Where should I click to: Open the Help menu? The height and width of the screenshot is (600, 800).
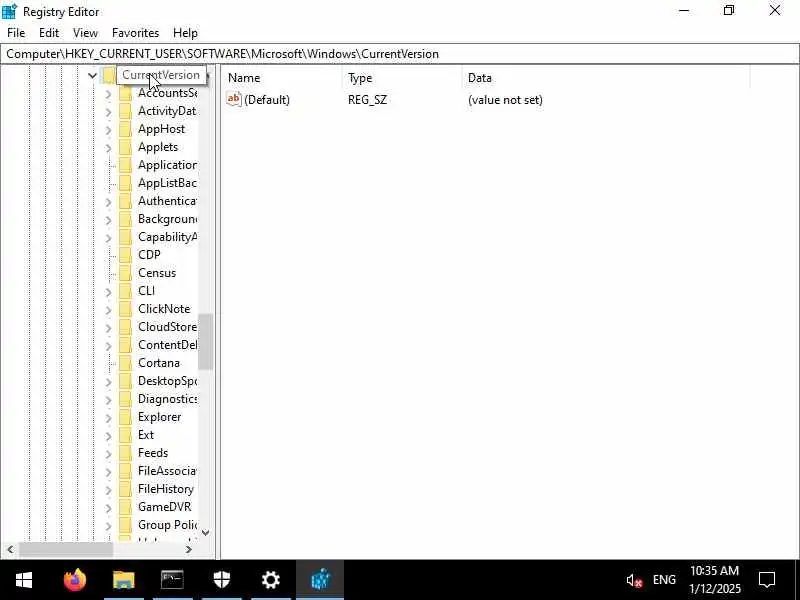(x=185, y=33)
